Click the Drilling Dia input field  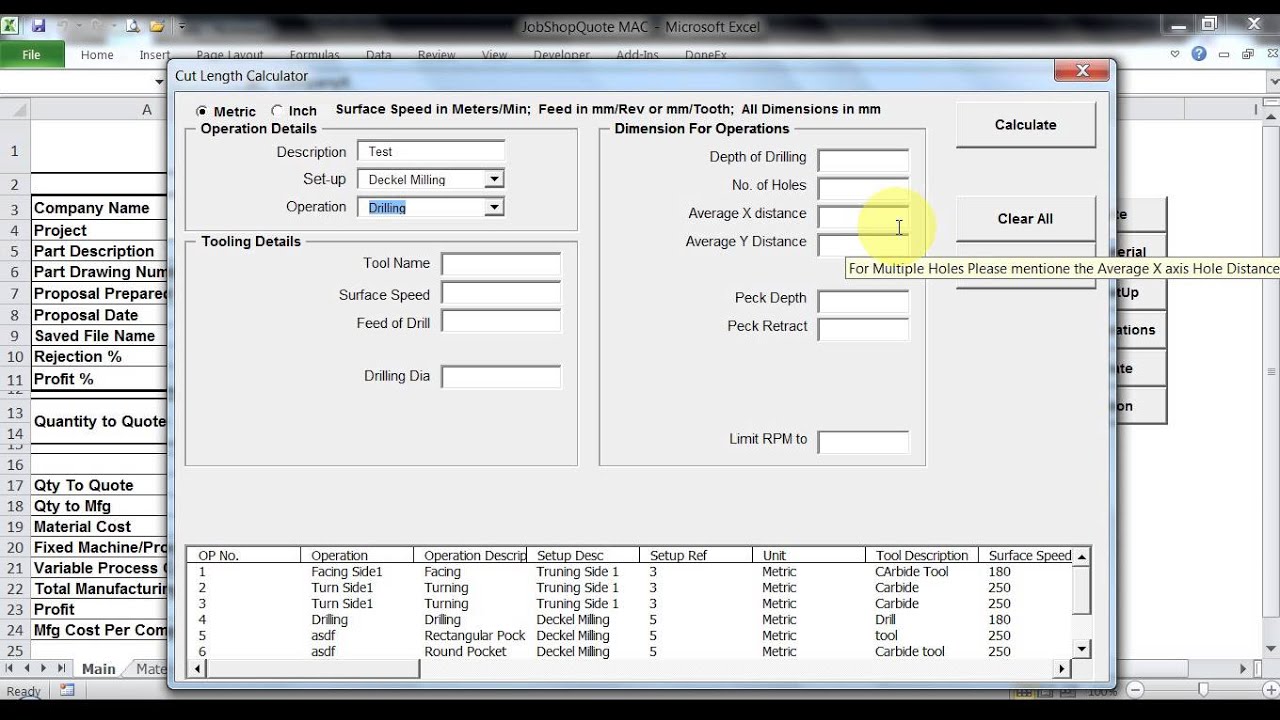(501, 377)
